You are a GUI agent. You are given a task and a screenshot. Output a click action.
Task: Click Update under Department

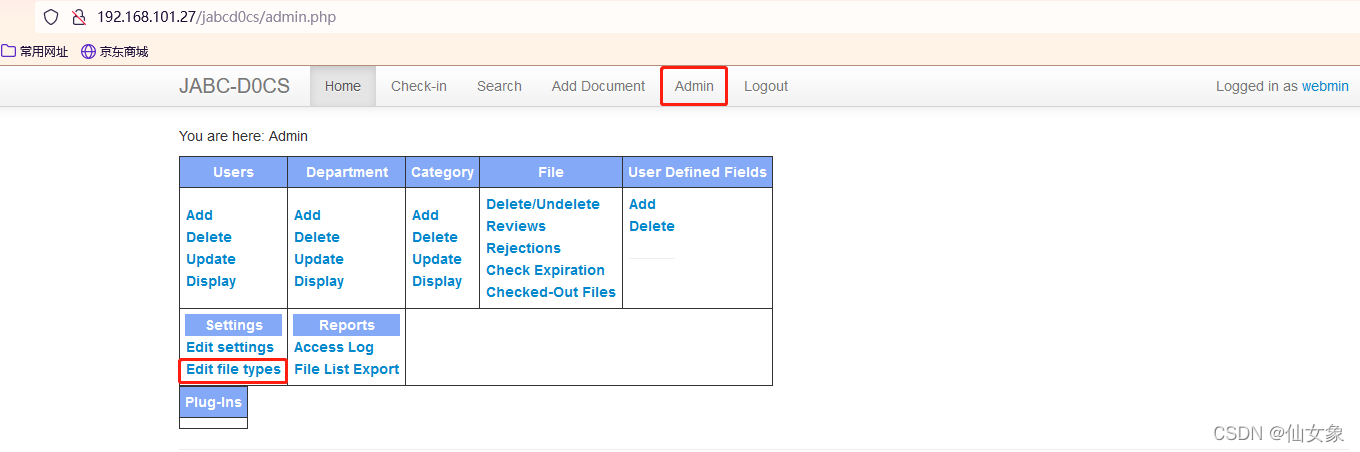click(319, 259)
